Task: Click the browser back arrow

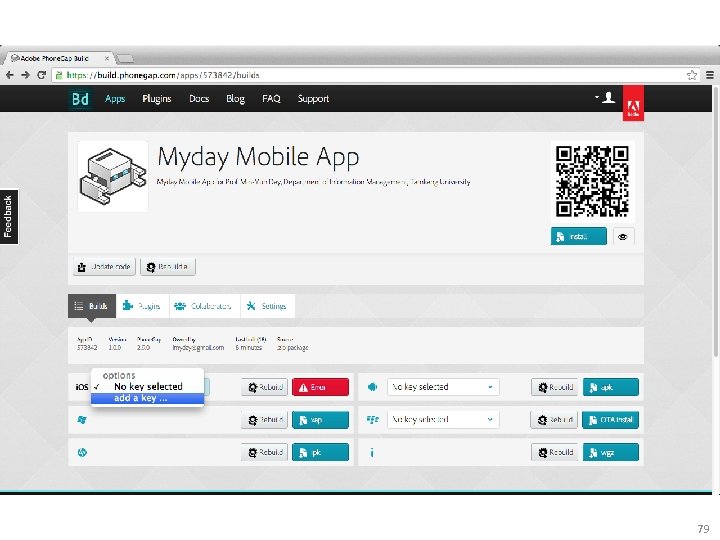Action: (x=10, y=75)
